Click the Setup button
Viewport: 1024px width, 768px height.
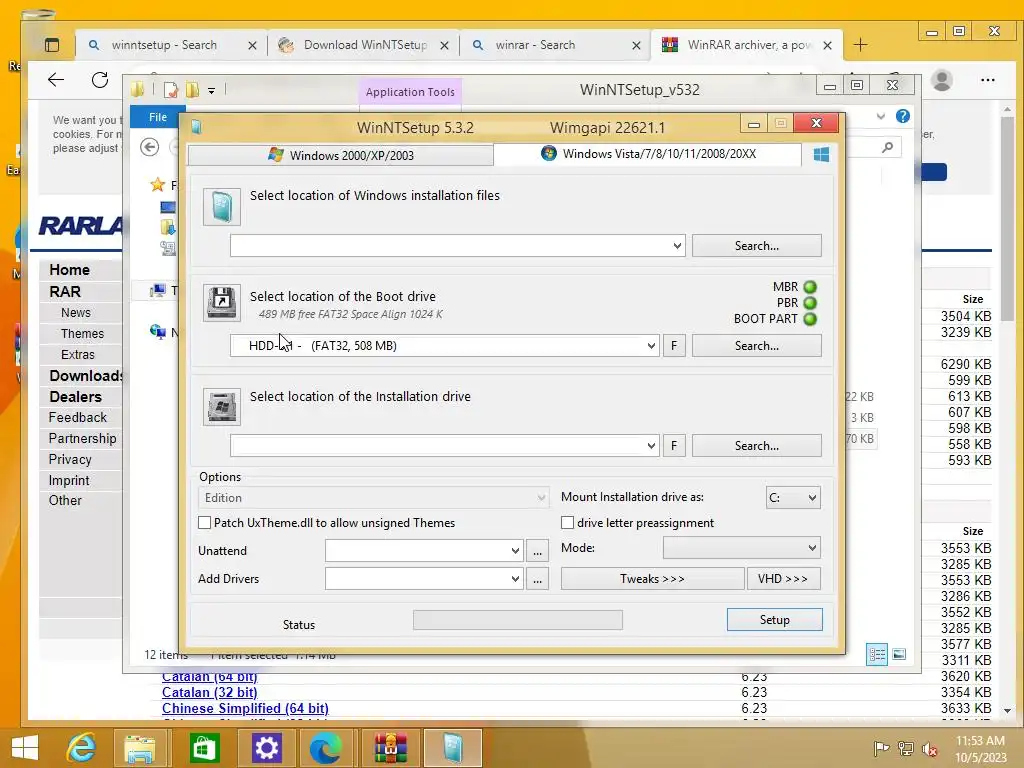[x=775, y=620]
